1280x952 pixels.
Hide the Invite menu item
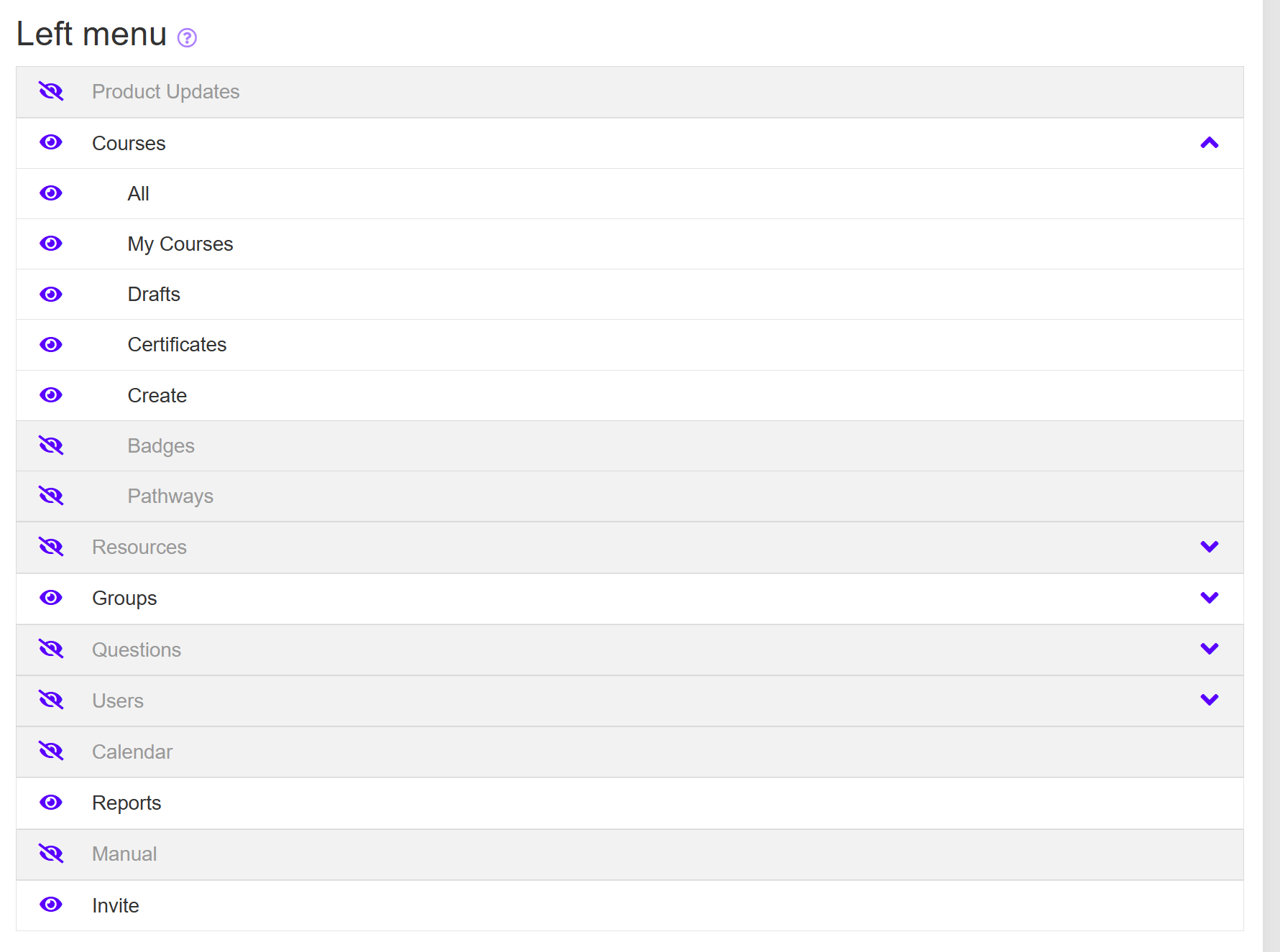(51, 905)
